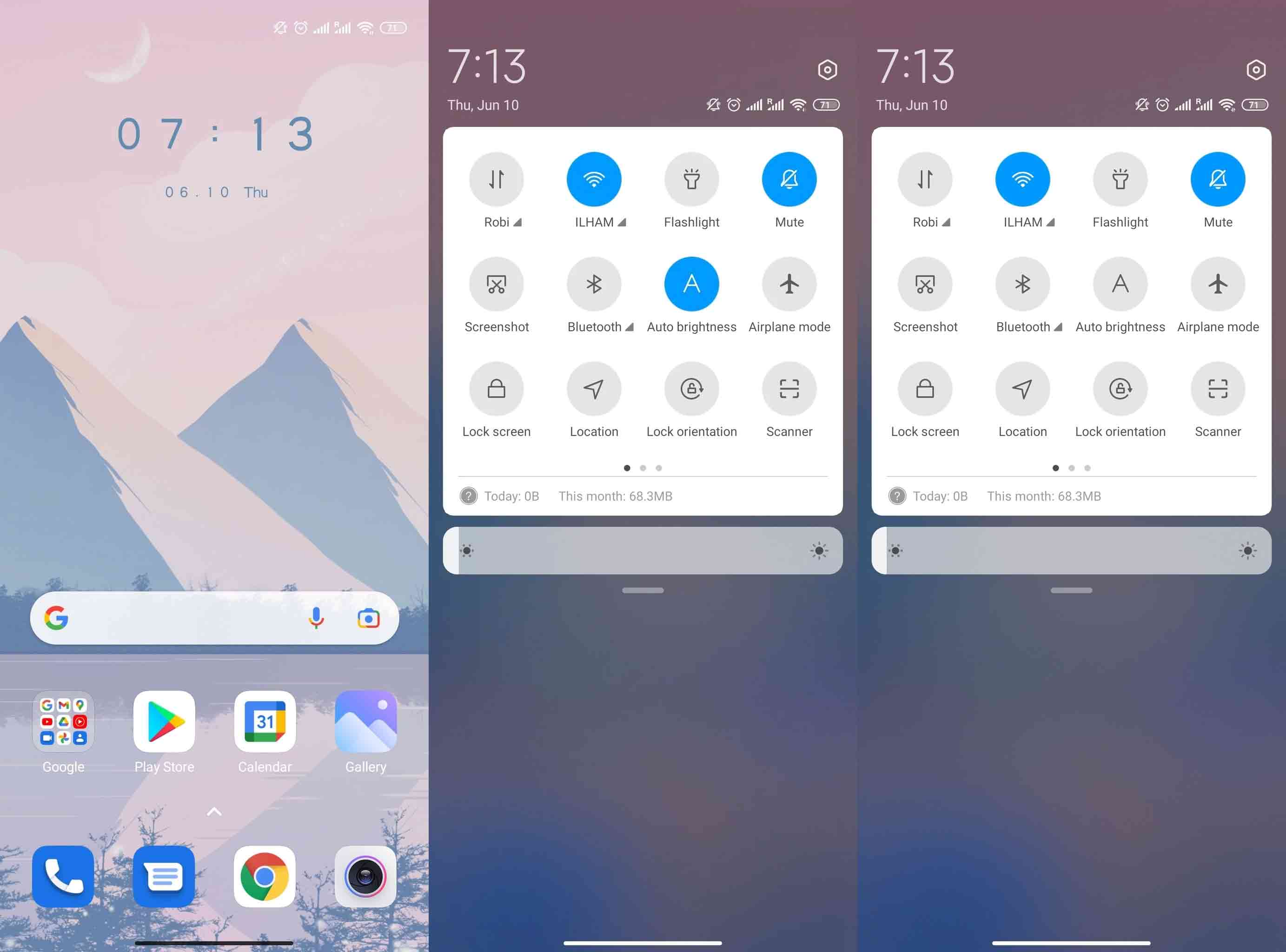Tap the Location quick toggle
Image resolution: width=1286 pixels, height=952 pixels.
[x=594, y=388]
